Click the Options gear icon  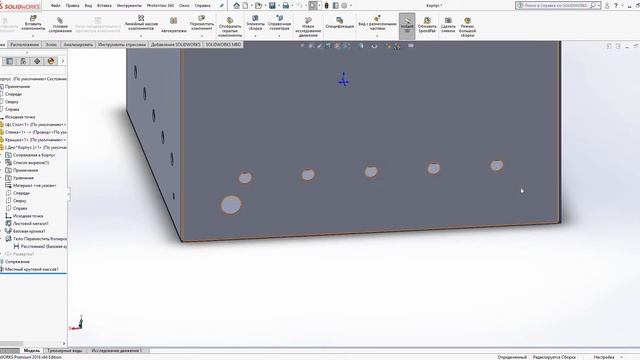pyautogui.click(x=344, y=5)
